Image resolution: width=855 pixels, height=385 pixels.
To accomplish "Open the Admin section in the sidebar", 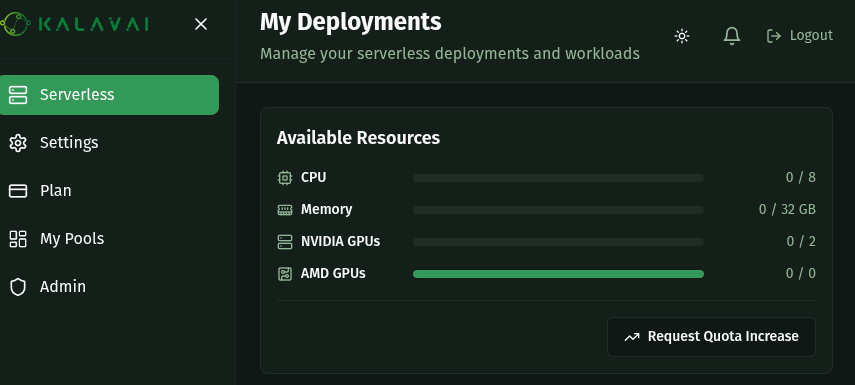I will pyautogui.click(x=109, y=287).
